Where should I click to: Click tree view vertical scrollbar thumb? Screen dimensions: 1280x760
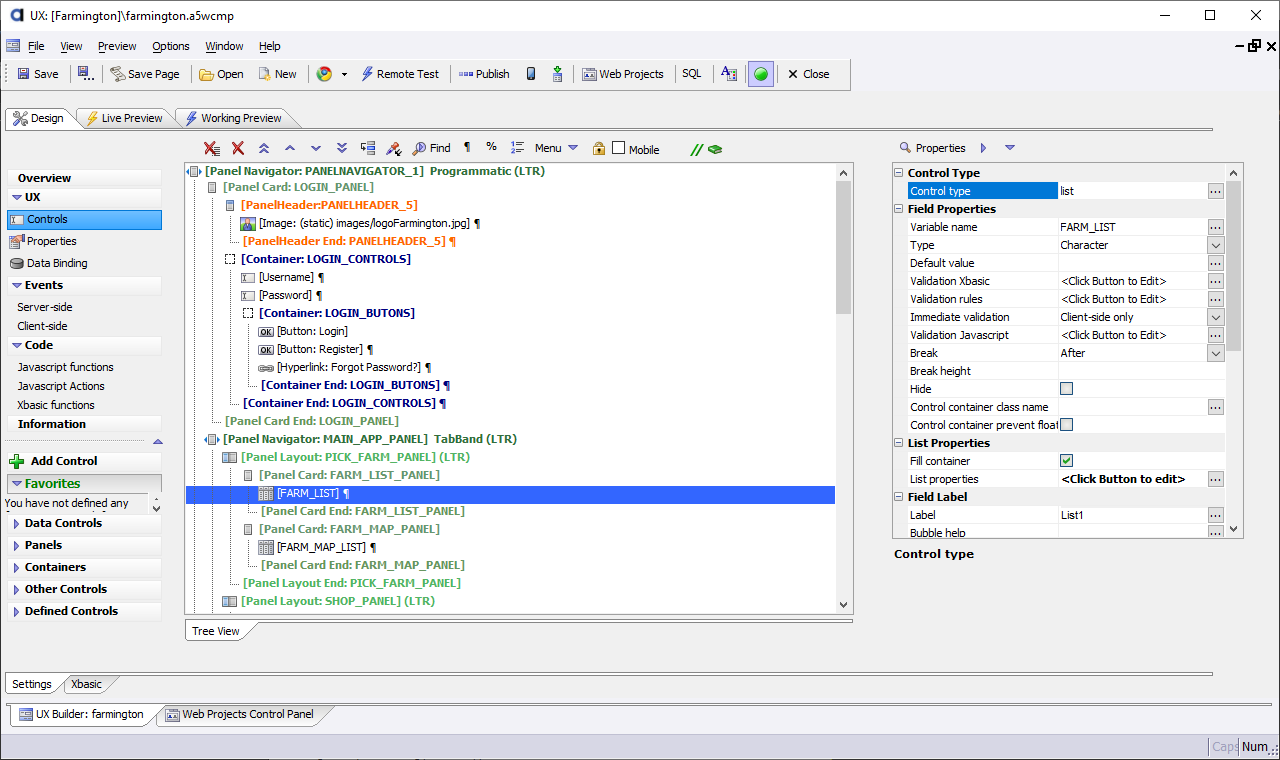pyautogui.click(x=844, y=248)
